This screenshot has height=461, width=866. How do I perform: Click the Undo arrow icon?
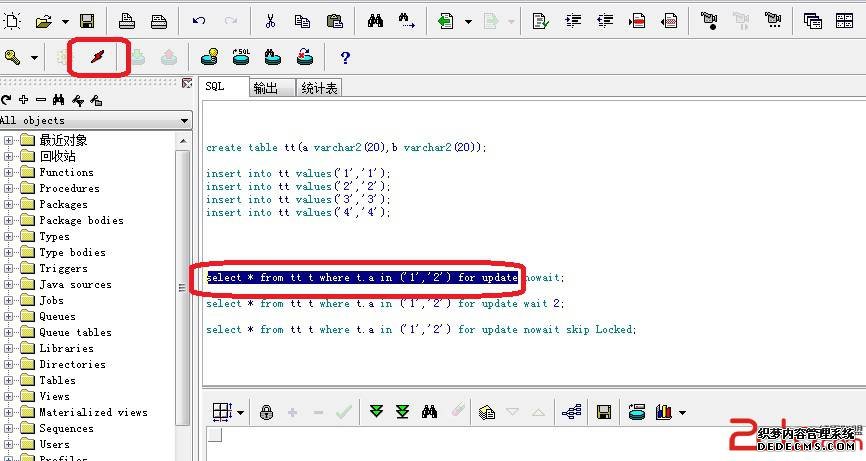point(199,21)
